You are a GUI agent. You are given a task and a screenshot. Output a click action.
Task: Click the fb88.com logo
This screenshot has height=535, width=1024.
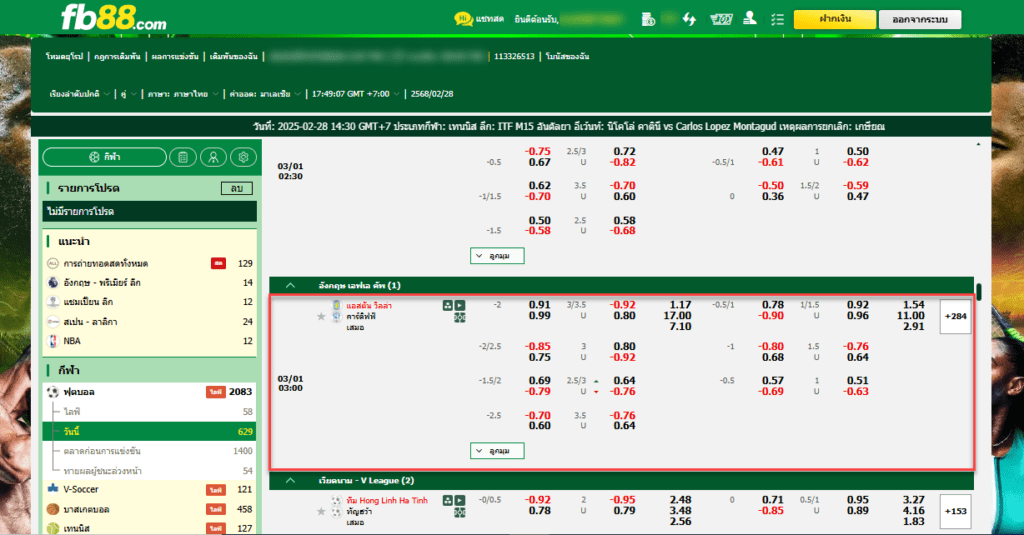point(114,18)
